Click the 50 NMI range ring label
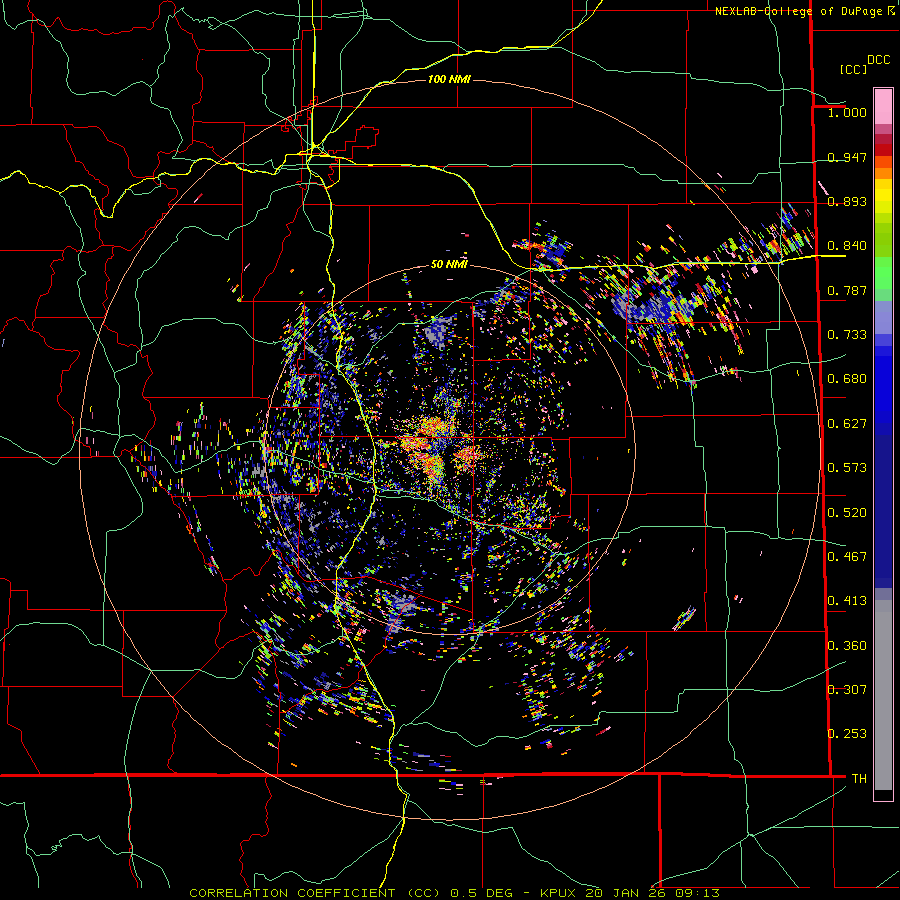The height and width of the screenshot is (900, 900). click(x=449, y=265)
